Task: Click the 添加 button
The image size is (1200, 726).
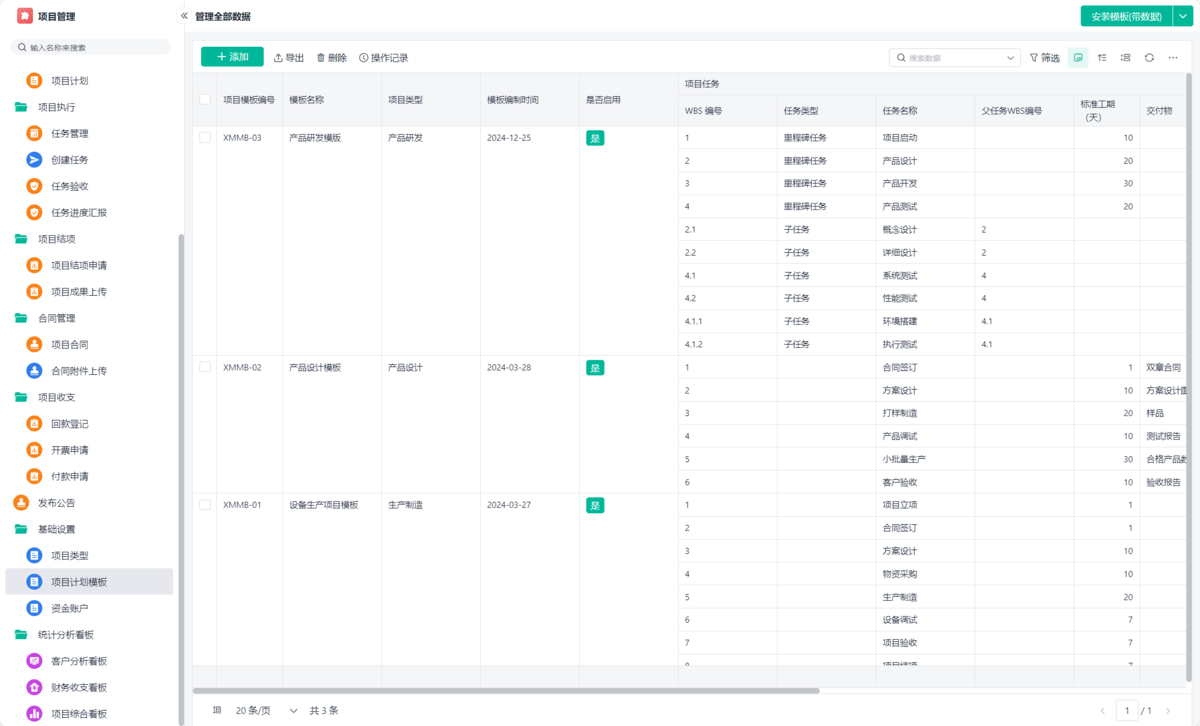Action: (232, 57)
